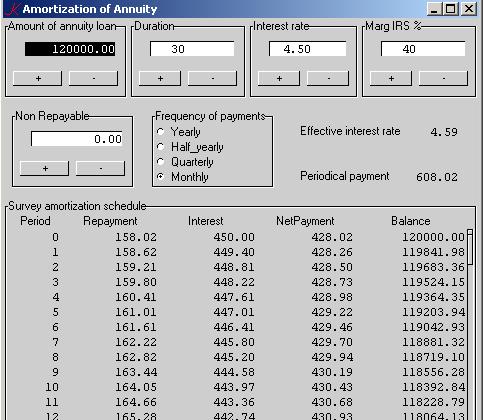Click the Interest rate input field
The image size is (483, 420).
pos(307,49)
